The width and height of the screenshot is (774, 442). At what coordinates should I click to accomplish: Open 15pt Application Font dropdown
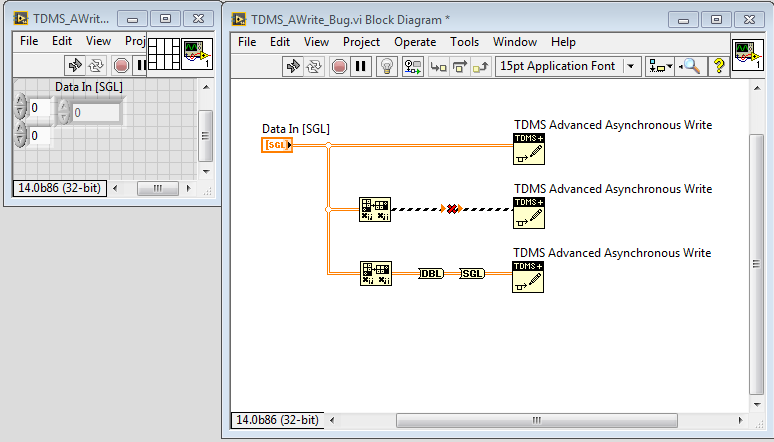pos(568,66)
